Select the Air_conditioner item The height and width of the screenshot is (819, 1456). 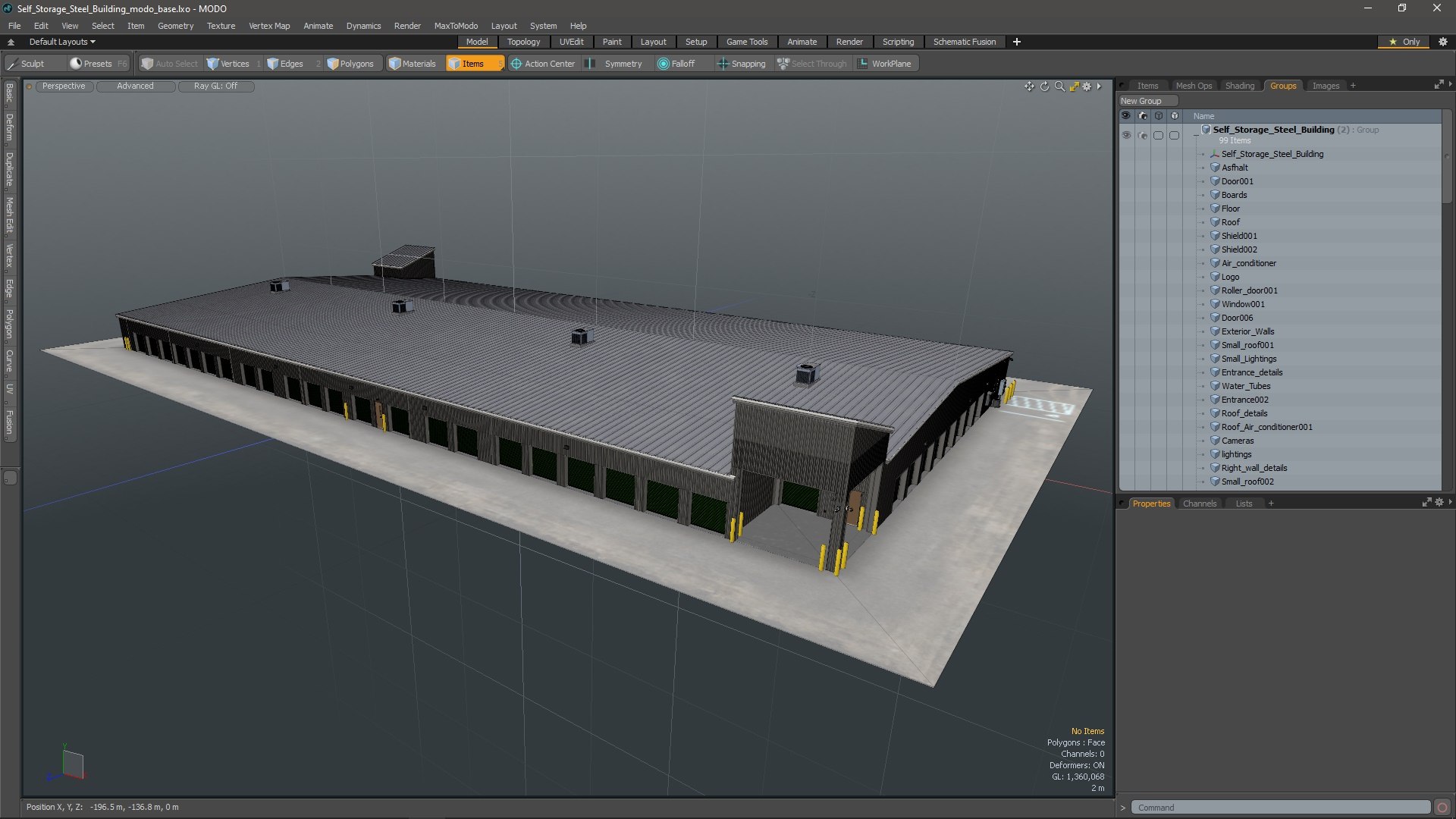click(1248, 263)
